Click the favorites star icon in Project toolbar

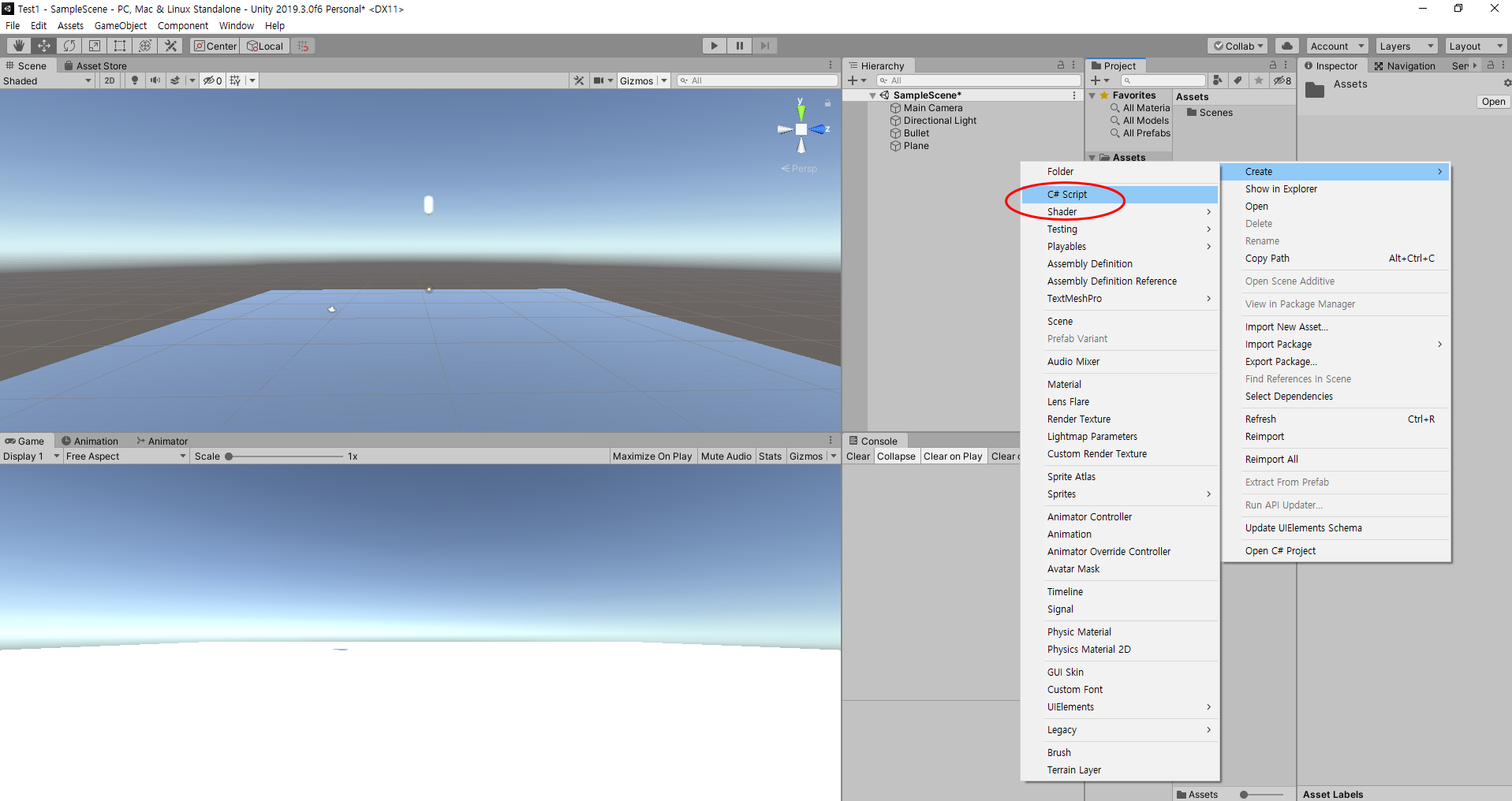(x=1259, y=80)
